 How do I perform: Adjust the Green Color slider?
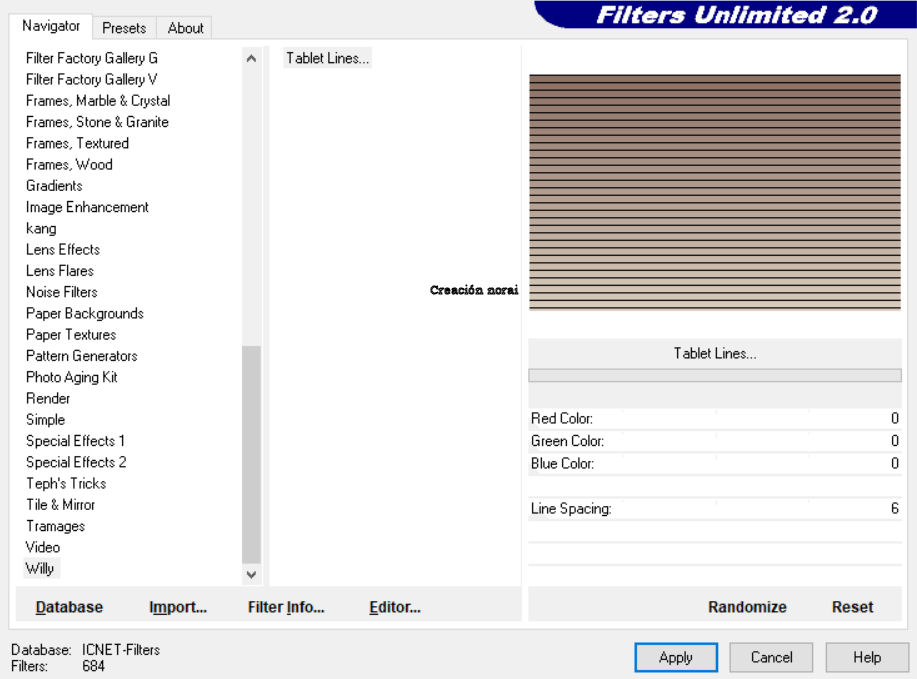[715, 441]
